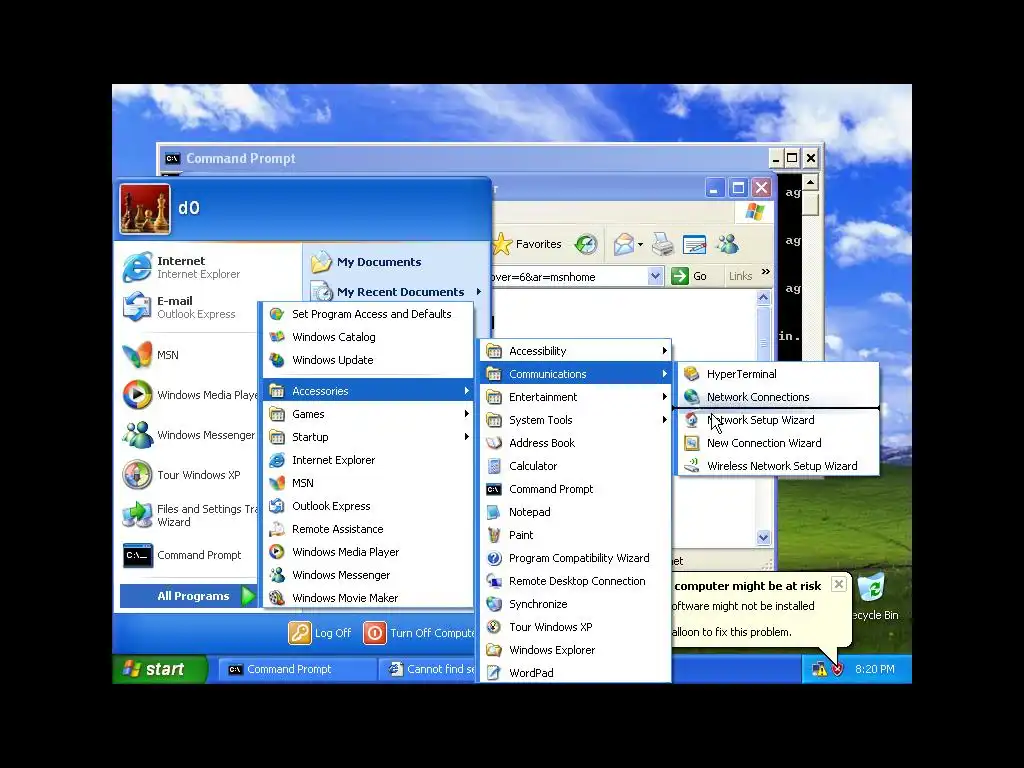
Task: Launch Outlook Express from All Programs list
Action: [368, 506]
